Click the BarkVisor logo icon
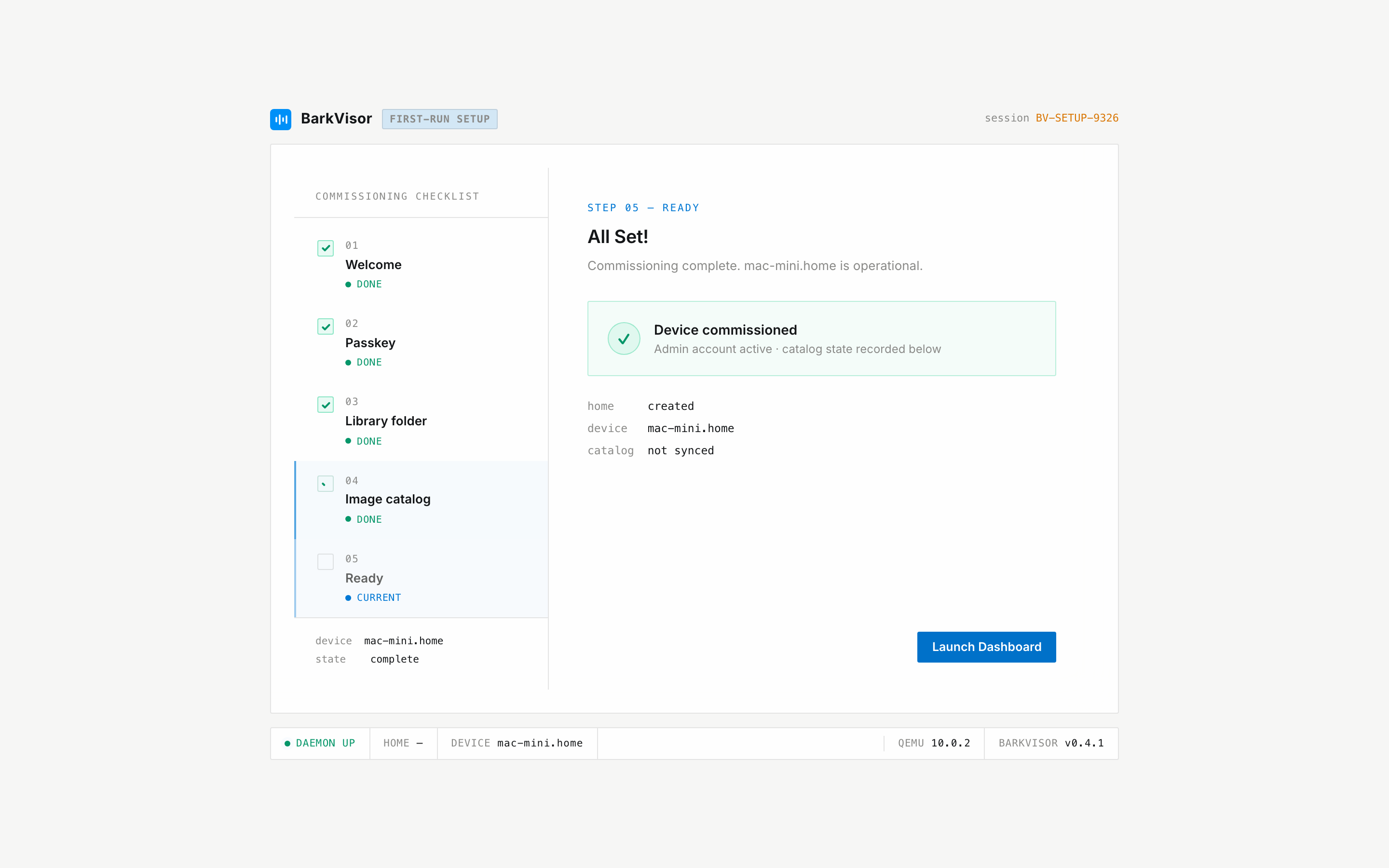This screenshot has height=868, width=1389. tap(281, 120)
